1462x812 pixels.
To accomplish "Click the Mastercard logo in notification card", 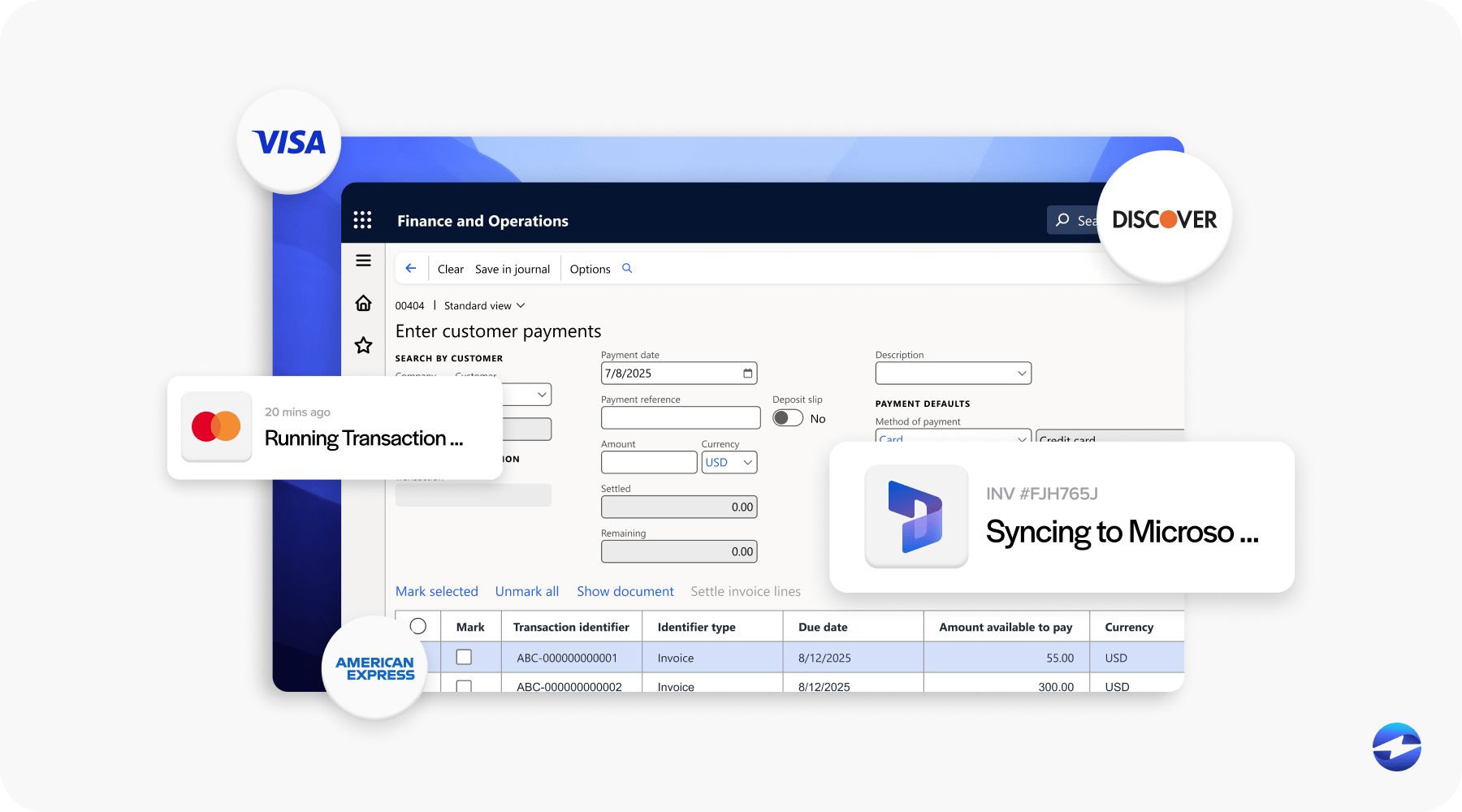I will point(216,426).
